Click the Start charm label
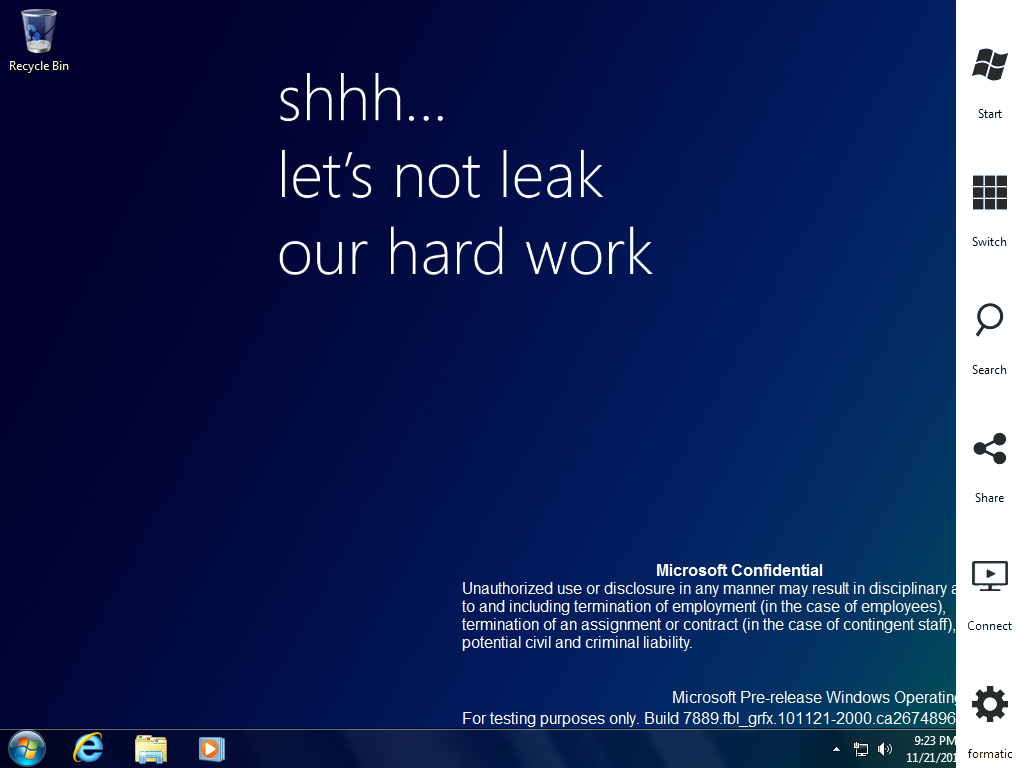 pyautogui.click(x=989, y=114)
